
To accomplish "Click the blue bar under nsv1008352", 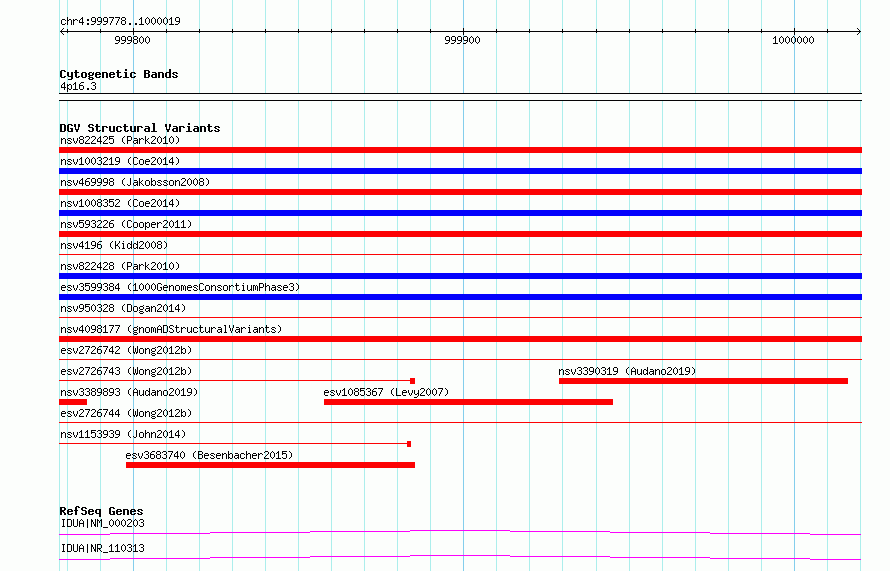I will coord(460,213).
